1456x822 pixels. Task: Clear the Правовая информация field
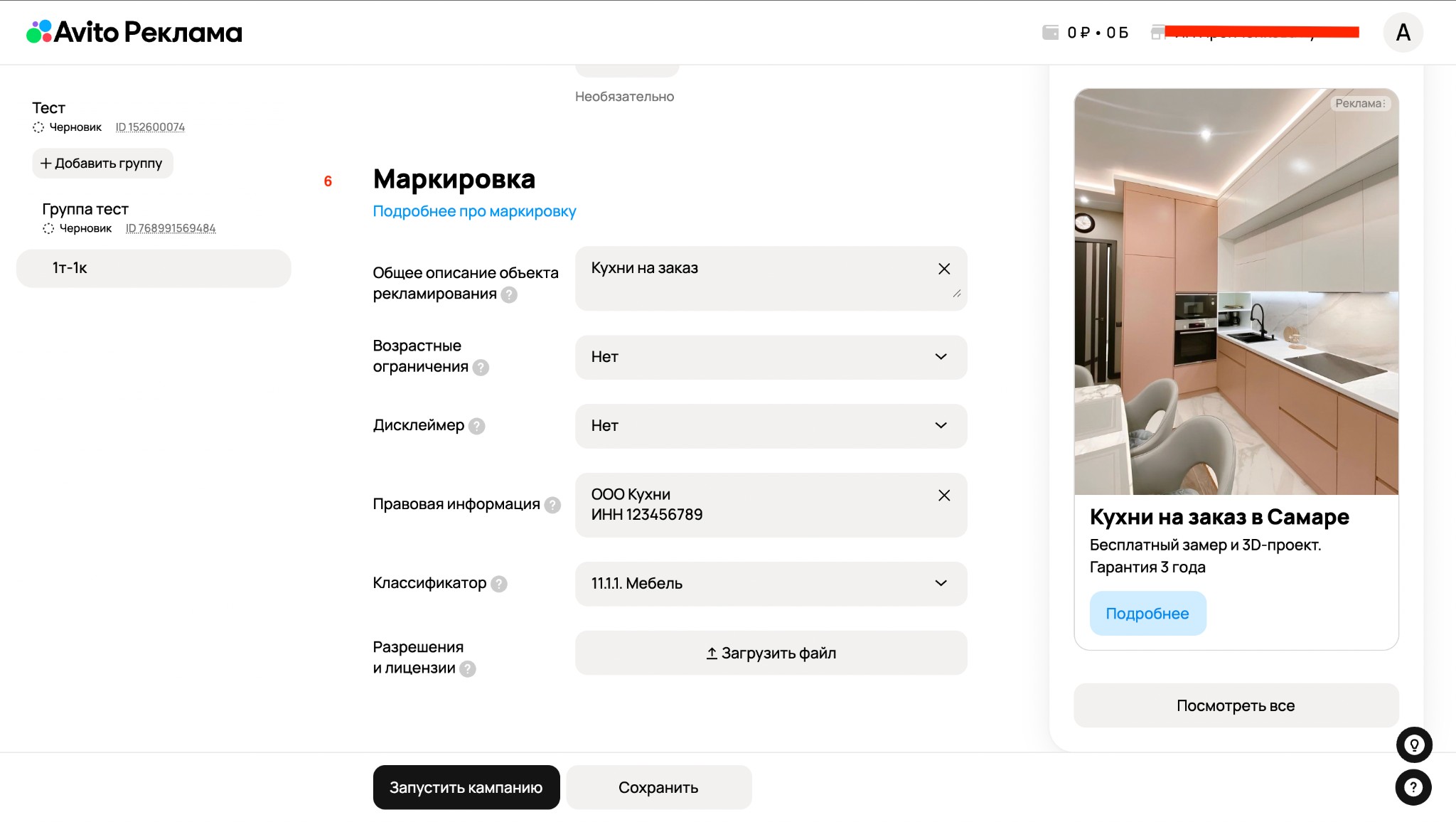943,496
